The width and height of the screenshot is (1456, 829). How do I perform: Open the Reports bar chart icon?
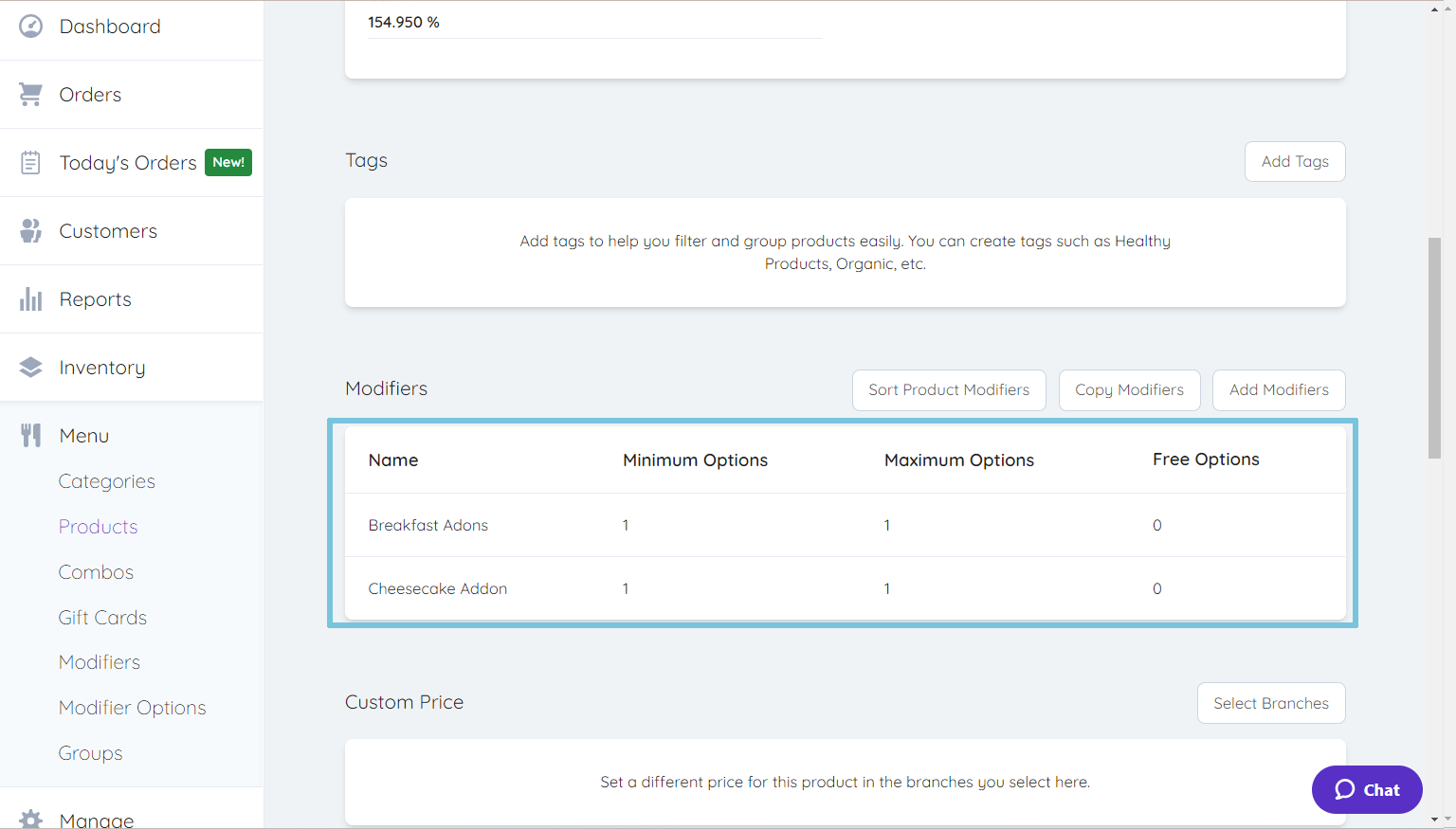(x=30, y=298)
